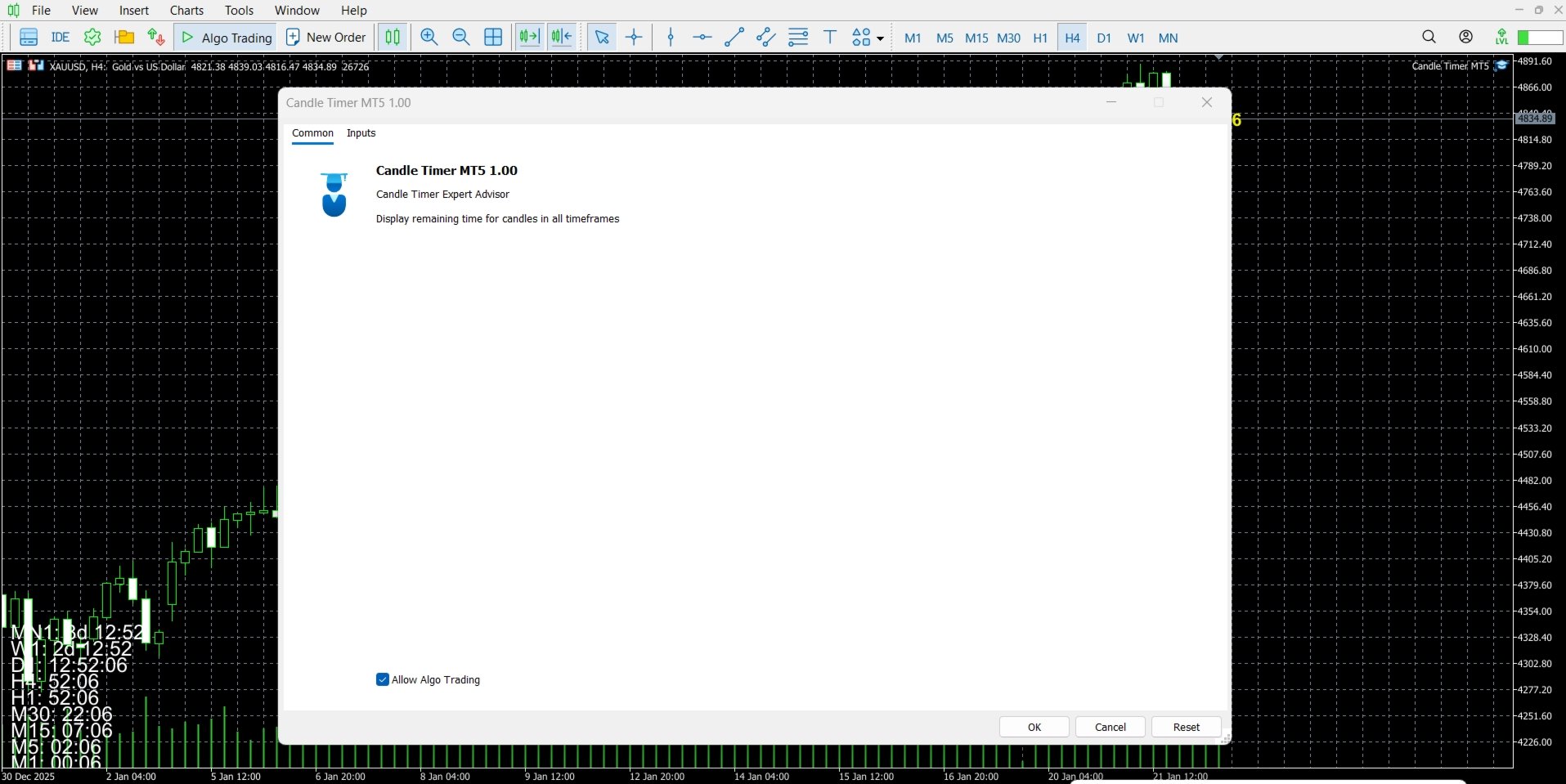Image resolution: width=1566 pixels, height=784 pixels.
Task: Select the arrow cursor tool
Action: coord(602,38)
